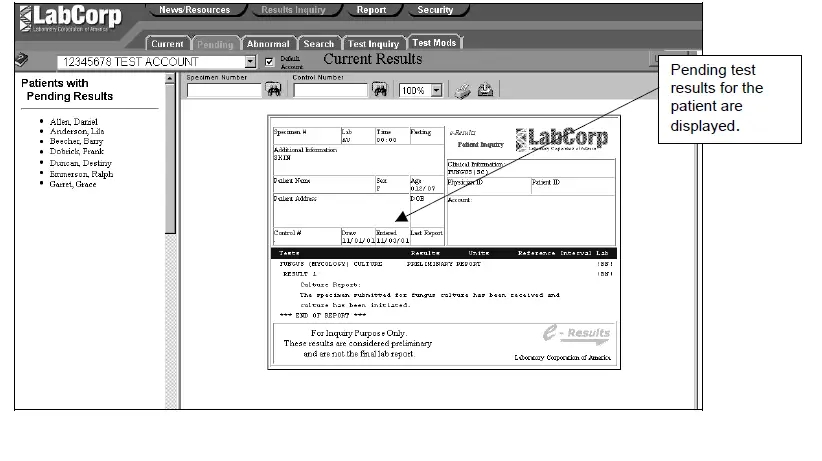
Task: Select patient Duncan, Destiny
Action: coord(81,163)
